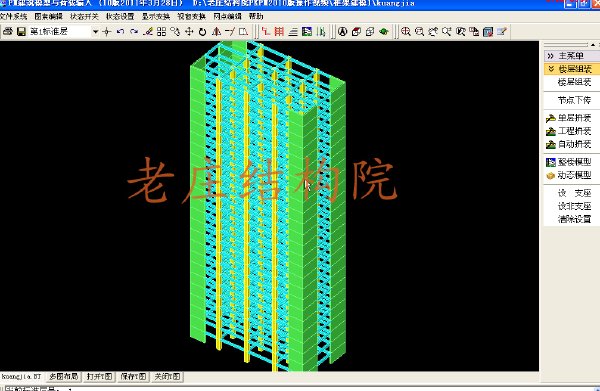Select 单层拼装 in the side panel
This screenshot has width=600, height=391.
coord(569,118)
